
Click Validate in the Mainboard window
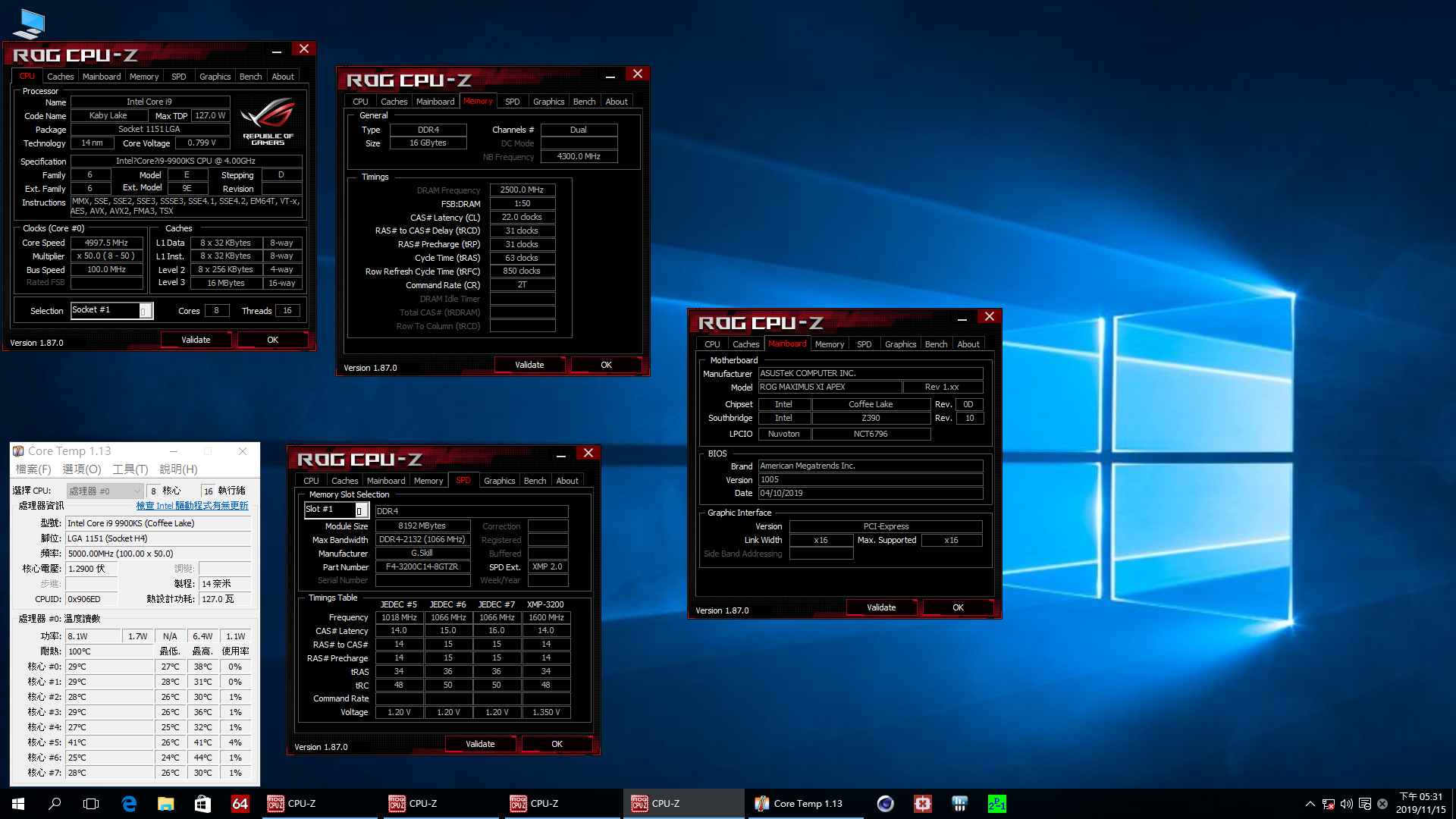pos(881,607)
